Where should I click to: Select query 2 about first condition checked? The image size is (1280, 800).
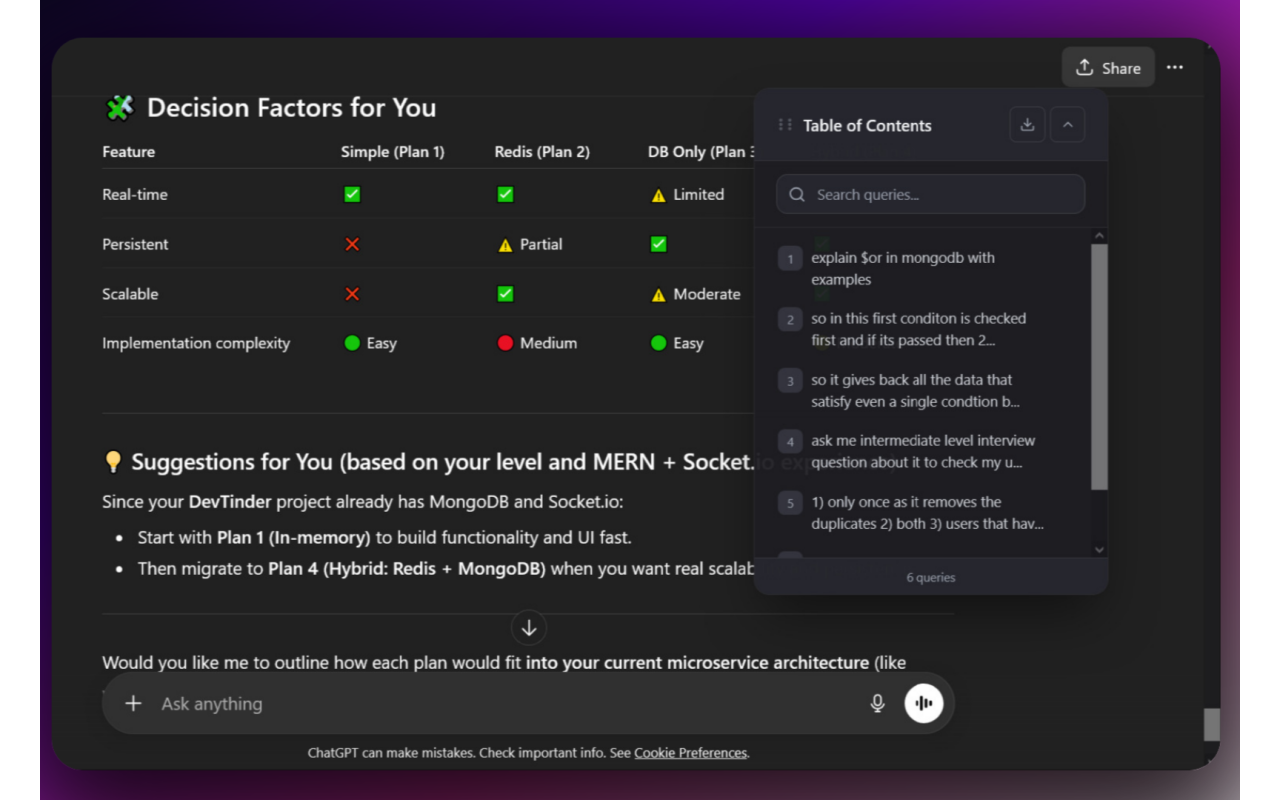918,329
